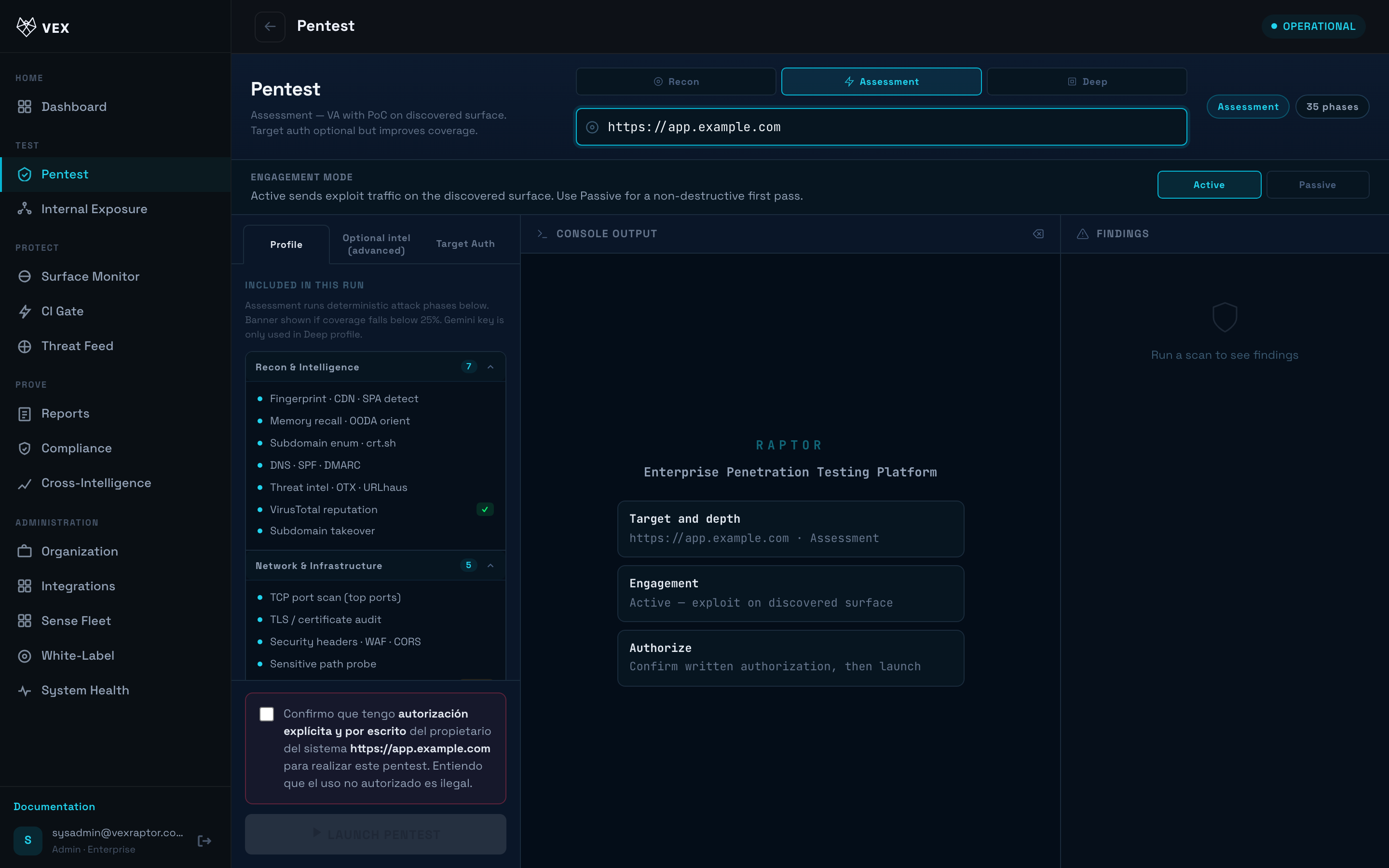
Task: Click the VirusTotal reputation green checkmark
Action: coord(485,509)
